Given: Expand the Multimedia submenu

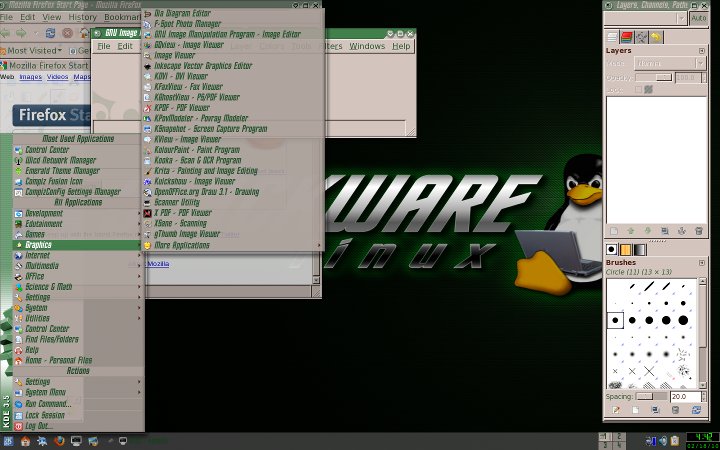Looking at the screenshot, I should click(x=77, y=266).
